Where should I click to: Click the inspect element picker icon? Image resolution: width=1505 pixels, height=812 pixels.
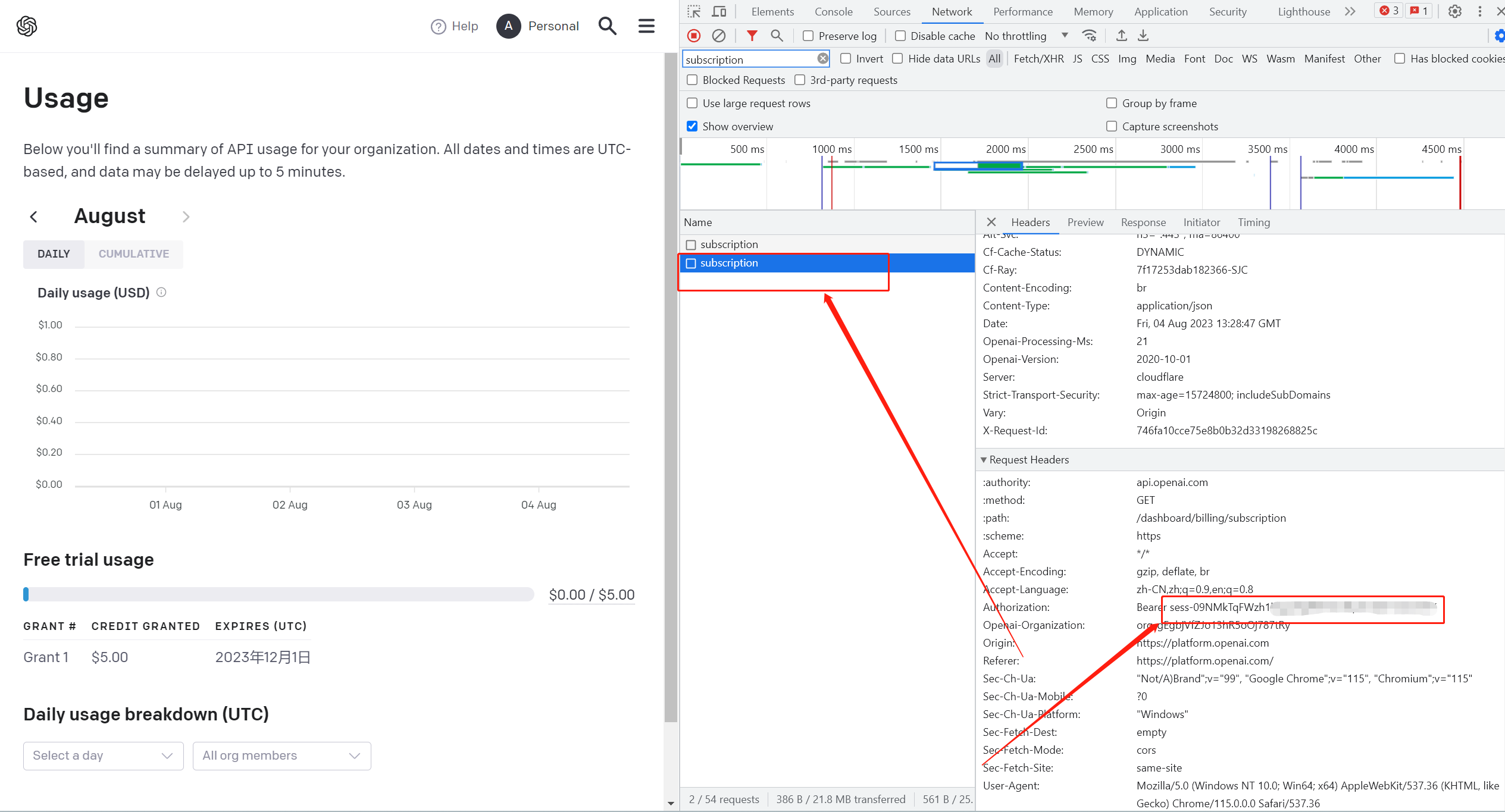pyautogui.click(x=694, y=11)
